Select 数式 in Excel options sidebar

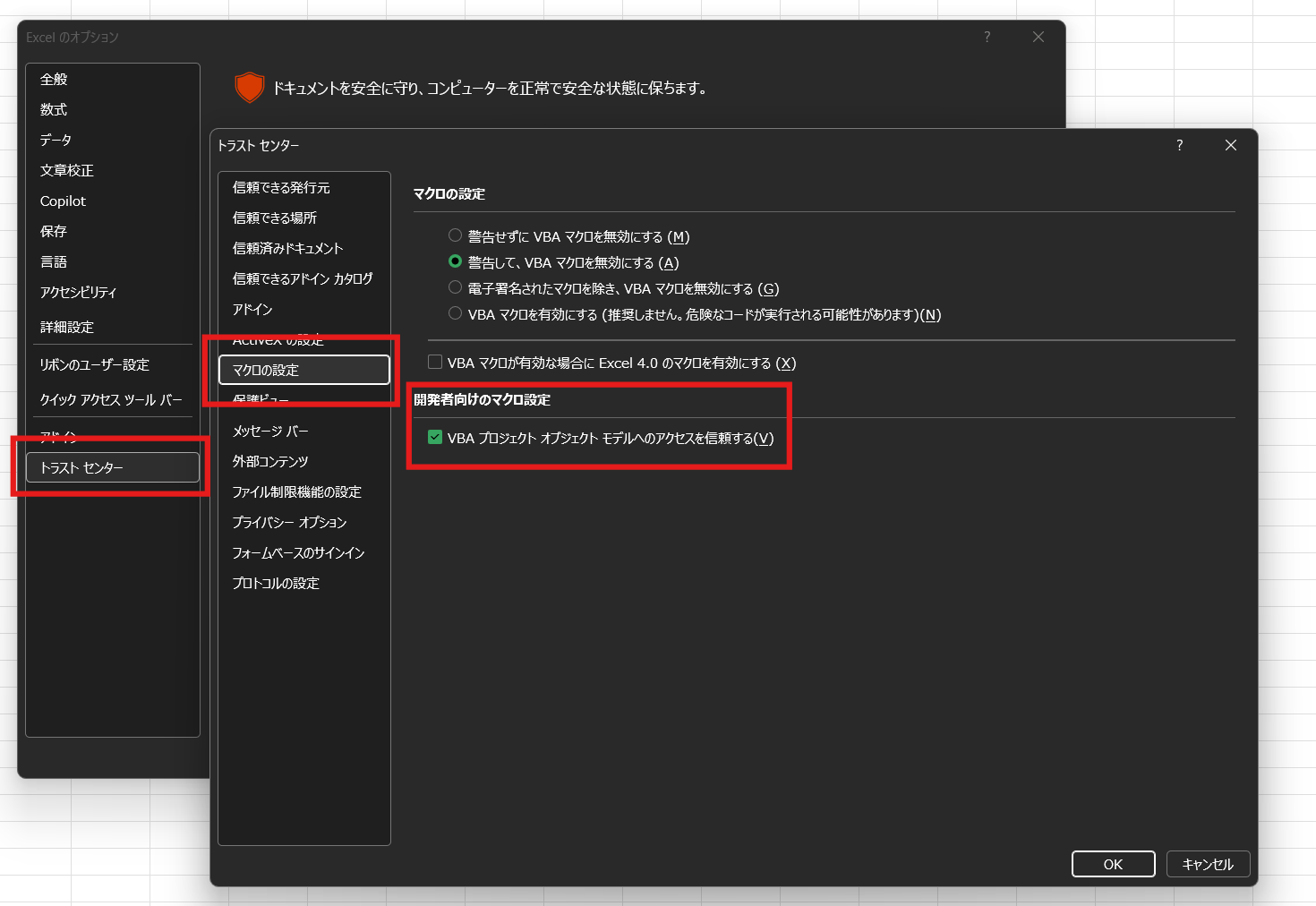tap(113, 109)
